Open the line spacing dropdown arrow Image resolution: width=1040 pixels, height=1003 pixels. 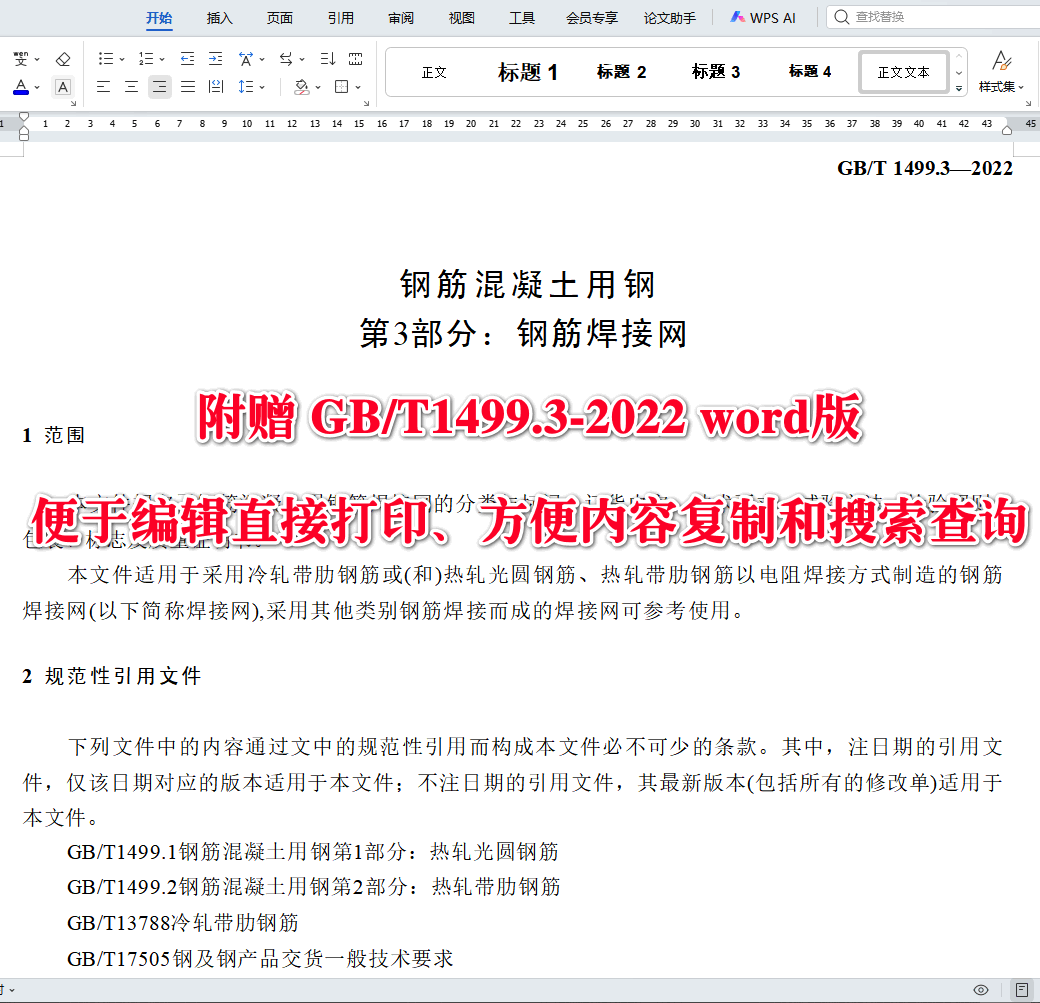click(x=262, y=87)
